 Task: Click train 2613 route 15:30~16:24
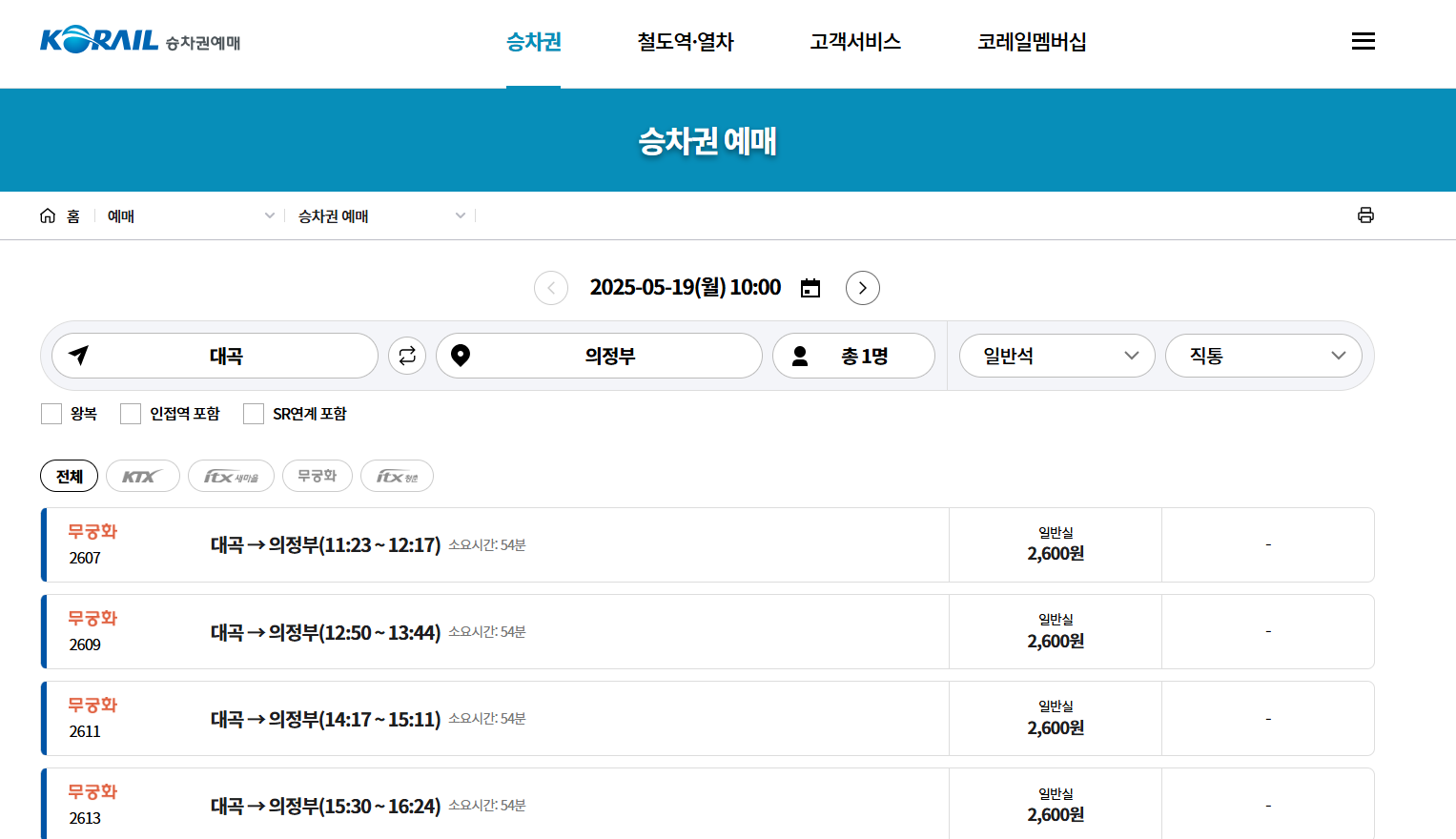[x=325, y=807]
